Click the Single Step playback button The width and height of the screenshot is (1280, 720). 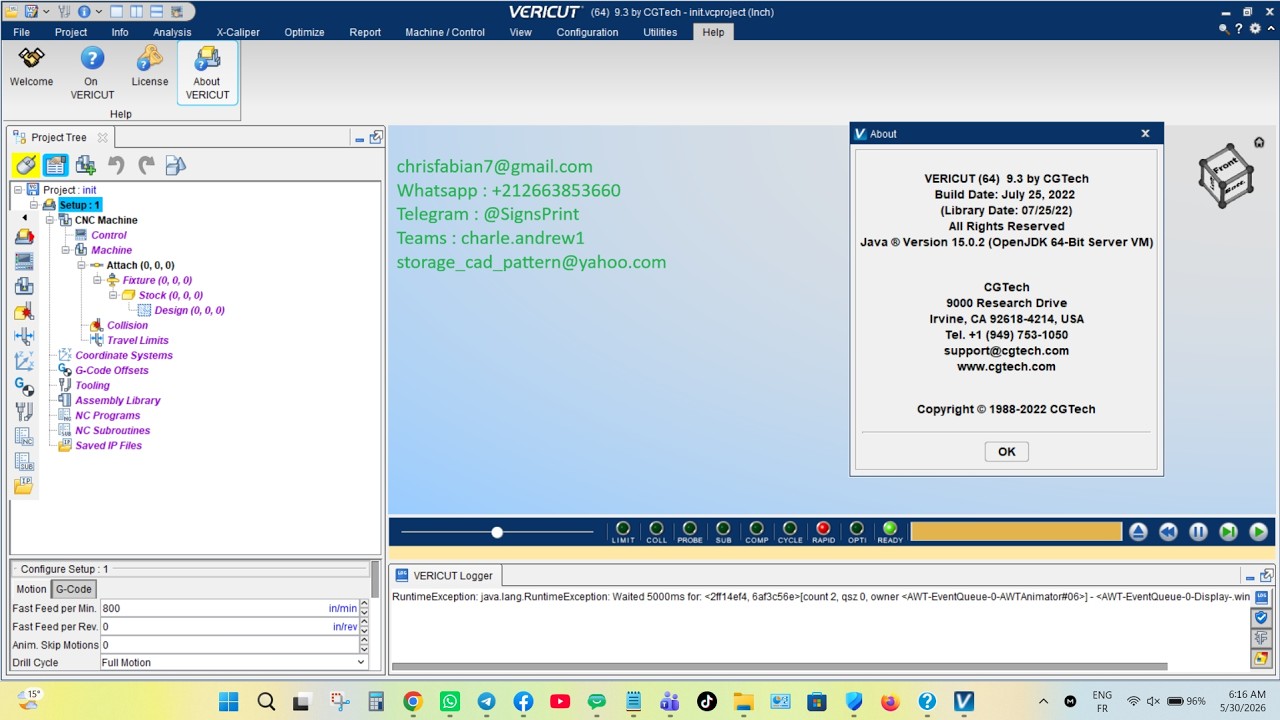pos(1228,532)
